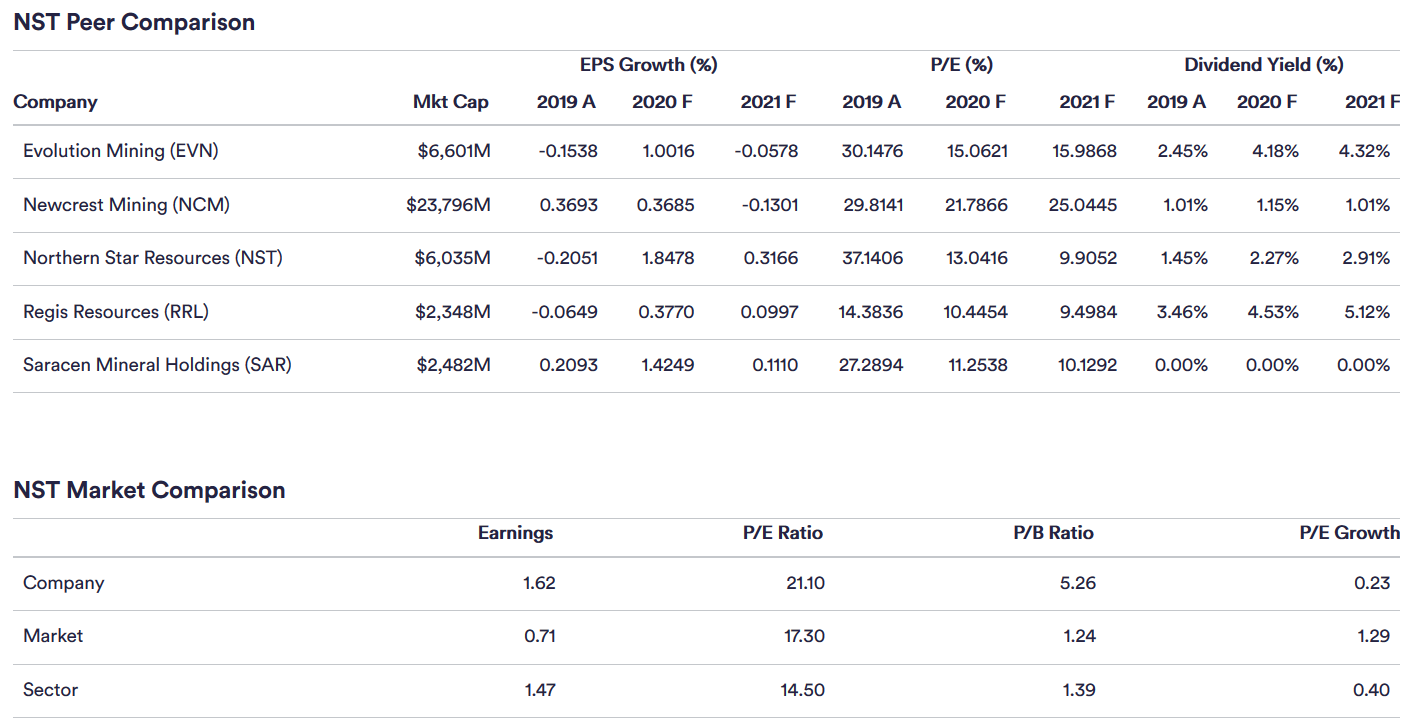Click the P/E Growth column header
The width and height of the screenshot is (1419, 727).
1349,533
